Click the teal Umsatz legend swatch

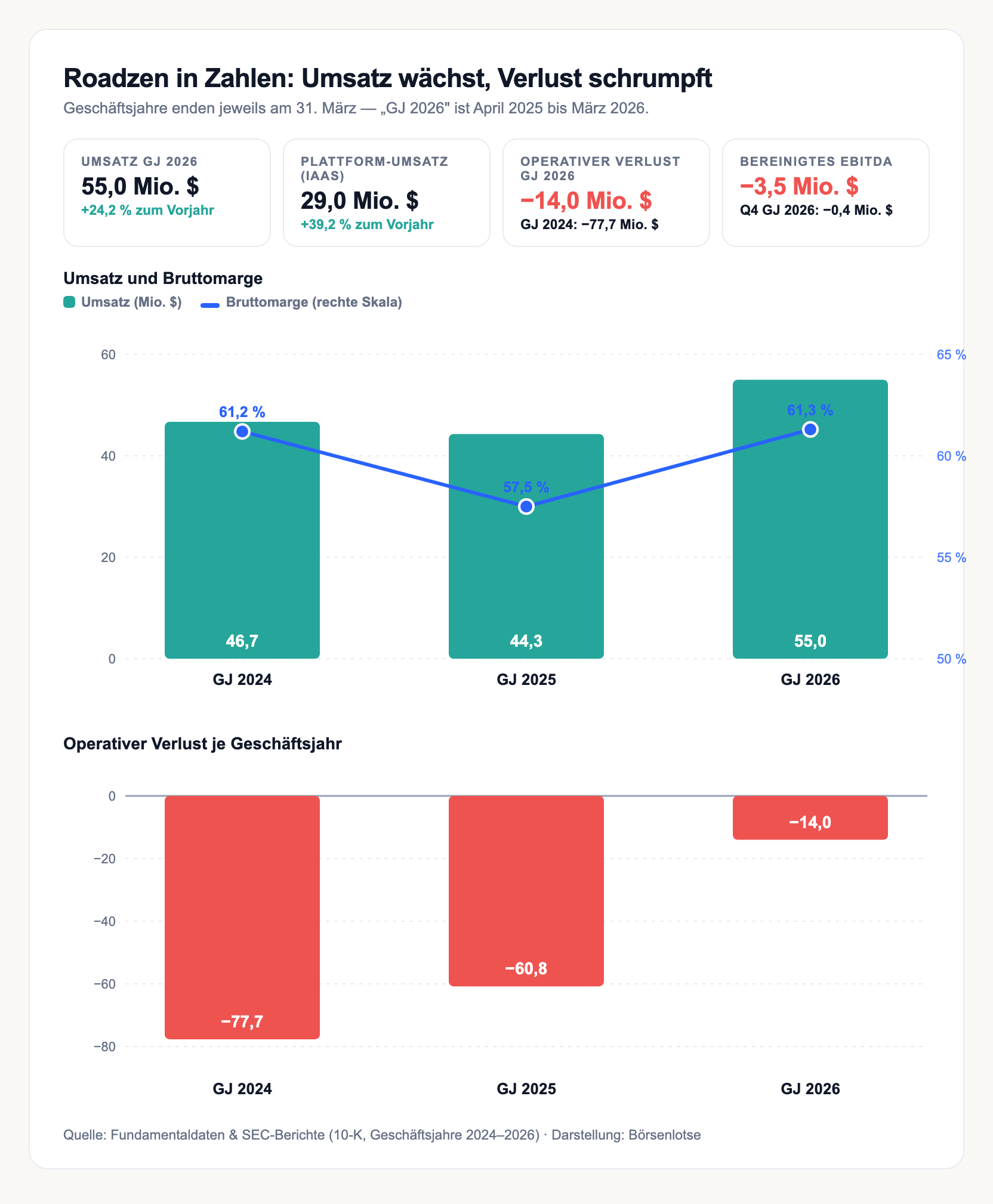(69, 302)
